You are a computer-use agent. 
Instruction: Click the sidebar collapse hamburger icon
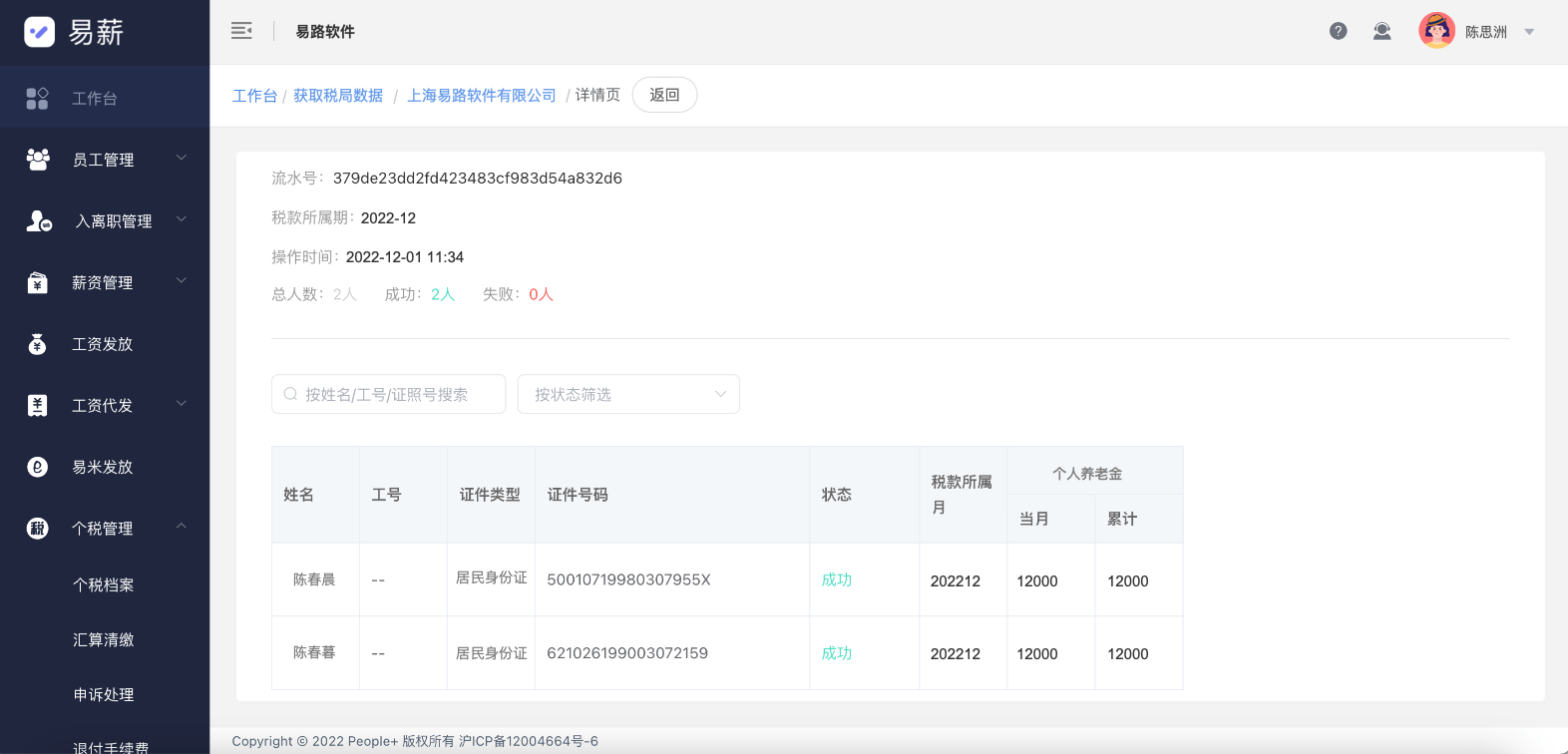(241, 31)
